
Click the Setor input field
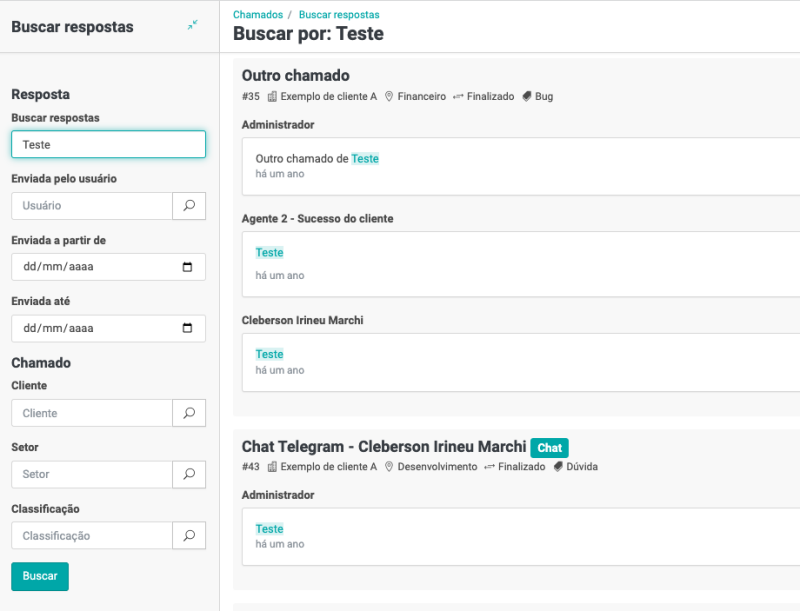(x=92, y=474)
